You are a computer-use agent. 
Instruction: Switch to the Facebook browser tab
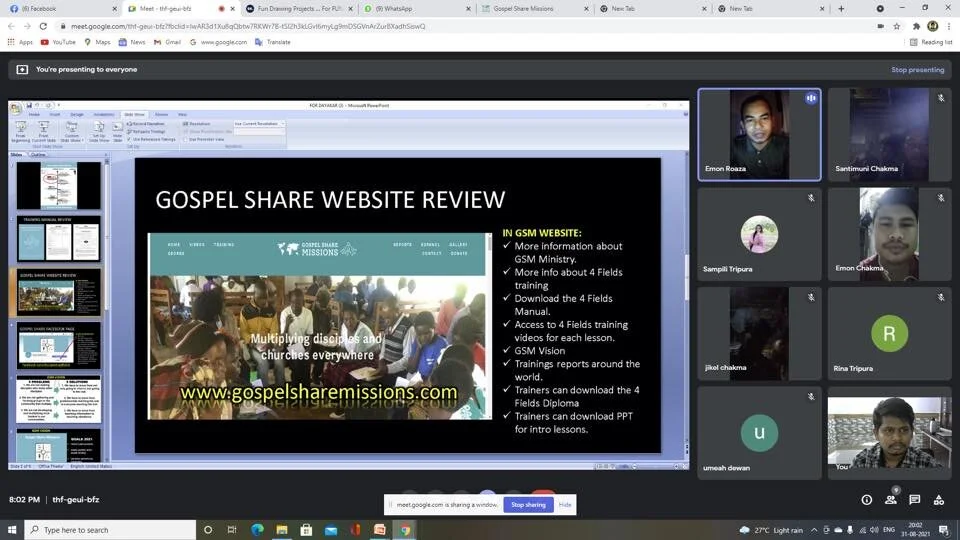[61, 9]
